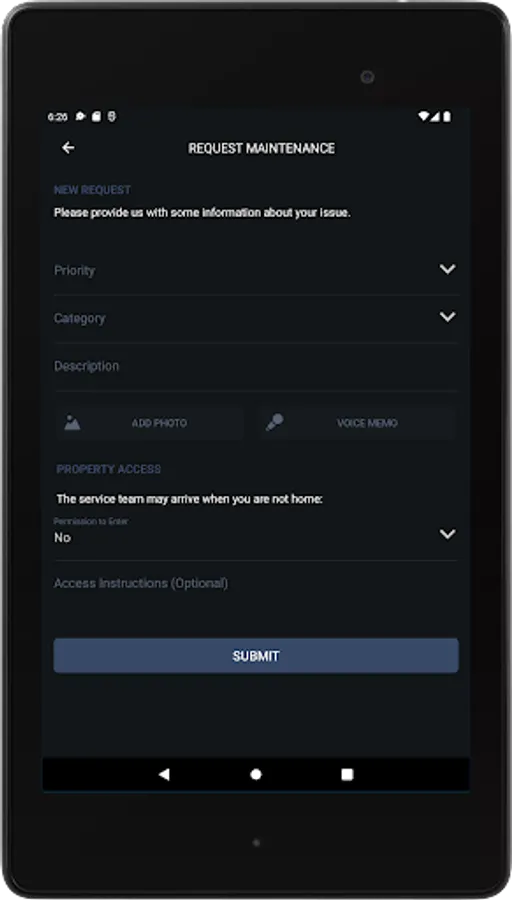Tap the Voice Memo button
The height and width of the screenshot is (900, 512).
tap(357, 423)
